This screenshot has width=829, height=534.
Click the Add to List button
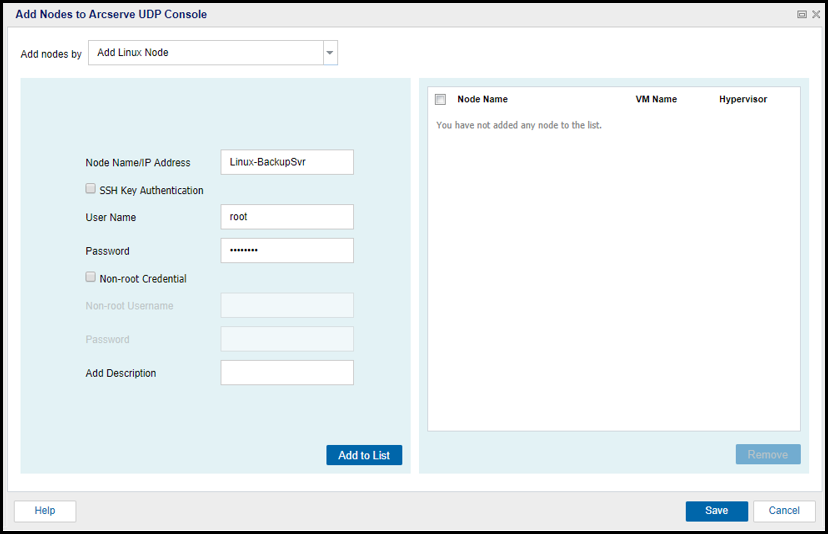364,455
